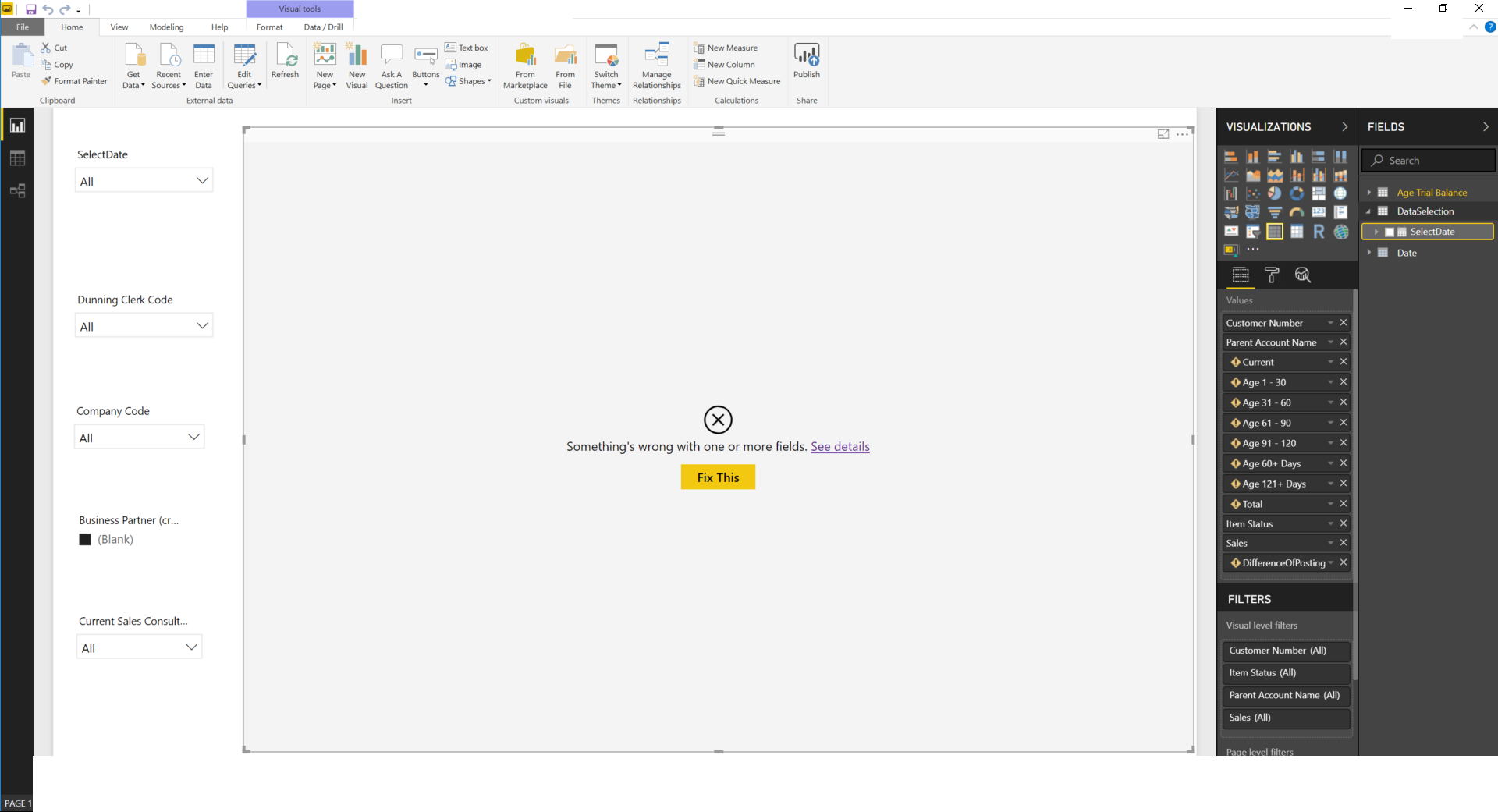The width and height of the screenshot is (1498, 812).
Task: Select the treemap visualization
Action: pyautogui.click(x=1319, y=193)
